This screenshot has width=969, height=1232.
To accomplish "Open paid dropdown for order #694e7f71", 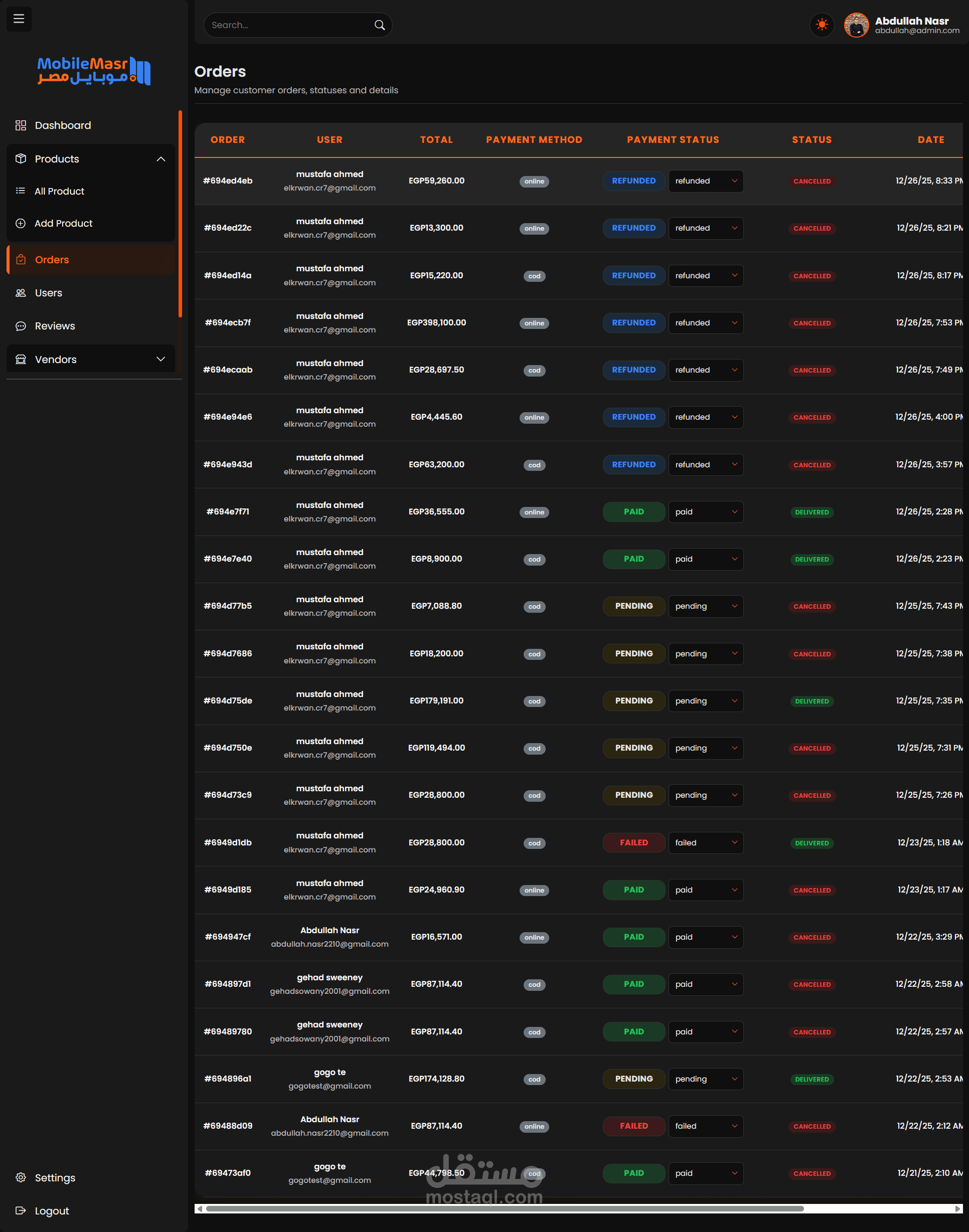I will tap(705, 511).
